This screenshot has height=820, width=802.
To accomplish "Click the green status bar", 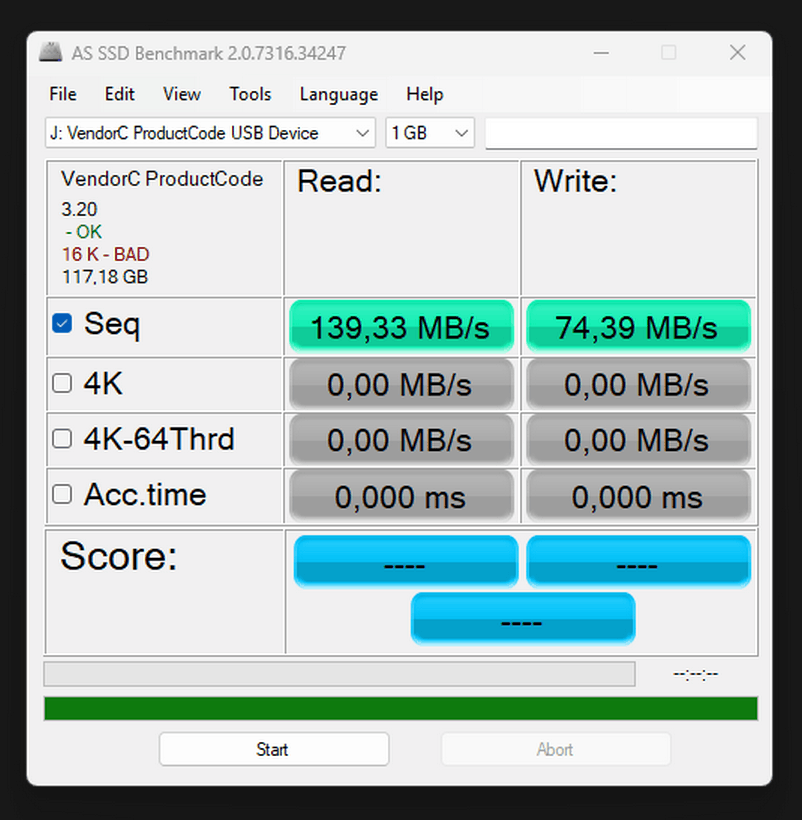I will click(x=401, y=709).
